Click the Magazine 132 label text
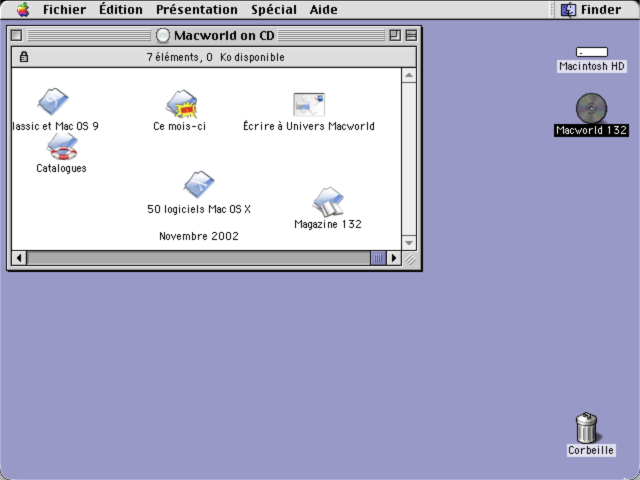The width and height of the screenshot is (640, 480). tap(328, 224)
